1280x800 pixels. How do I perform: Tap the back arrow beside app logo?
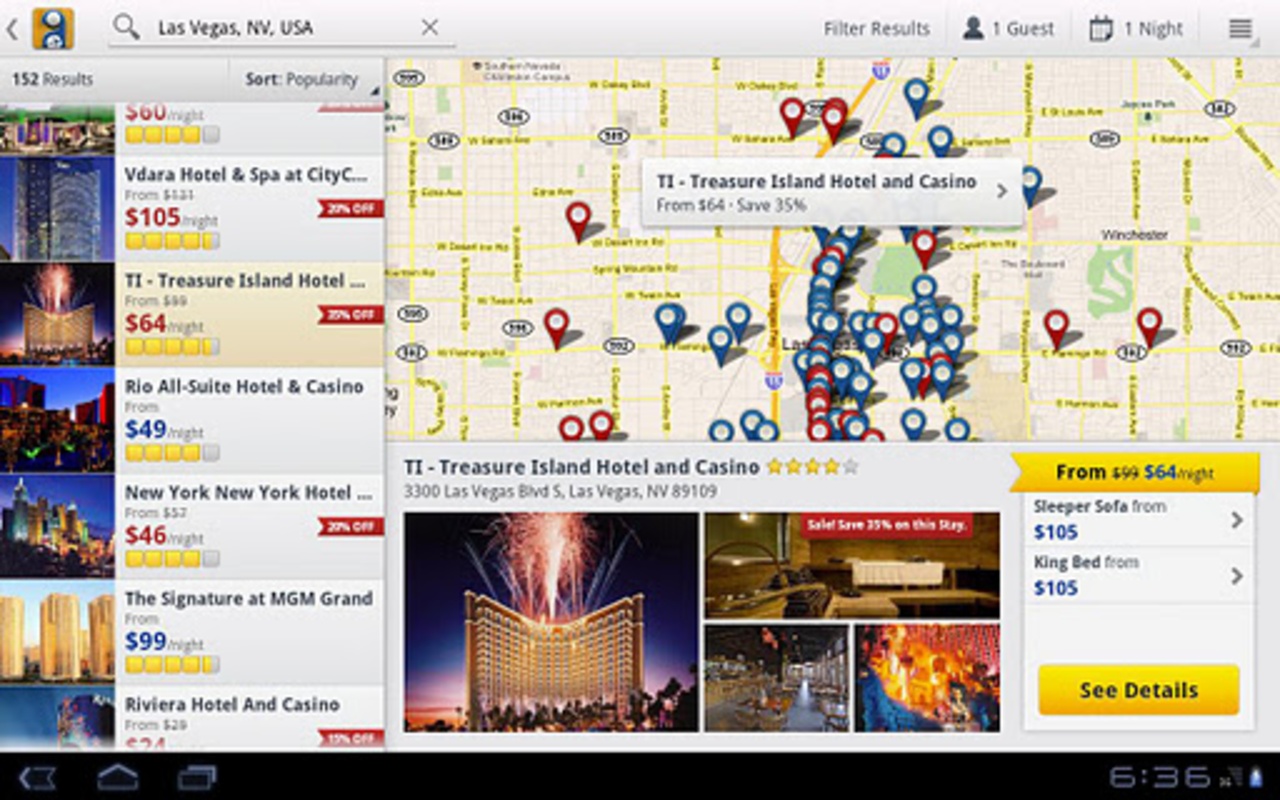12,29
